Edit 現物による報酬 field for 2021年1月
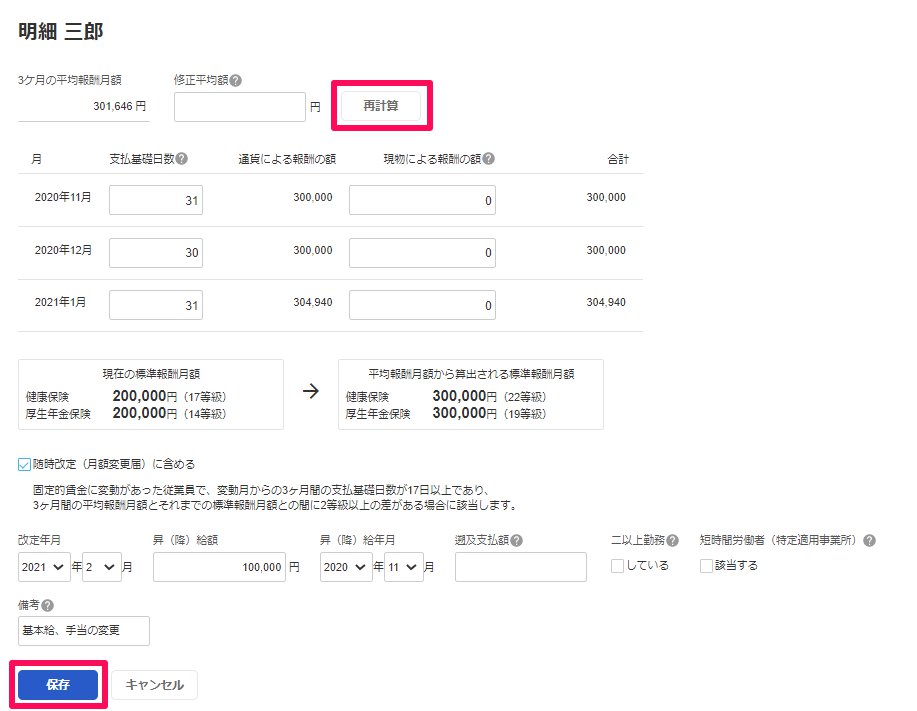 (422, 305)
